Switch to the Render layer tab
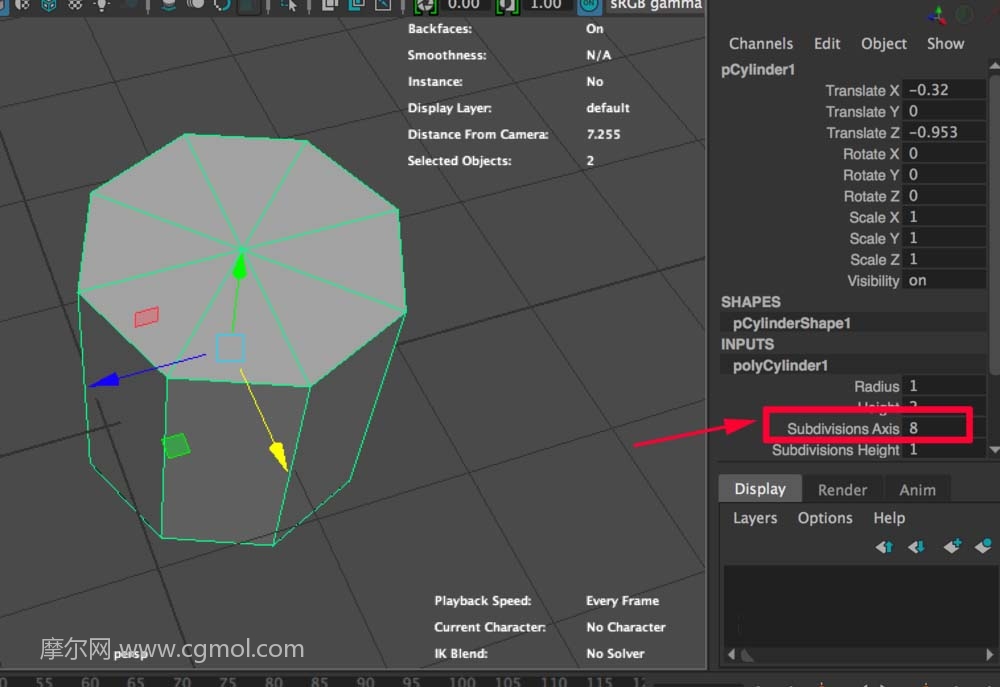The height and width of the screenshot is (687, 1000). (x=842, y=490)
